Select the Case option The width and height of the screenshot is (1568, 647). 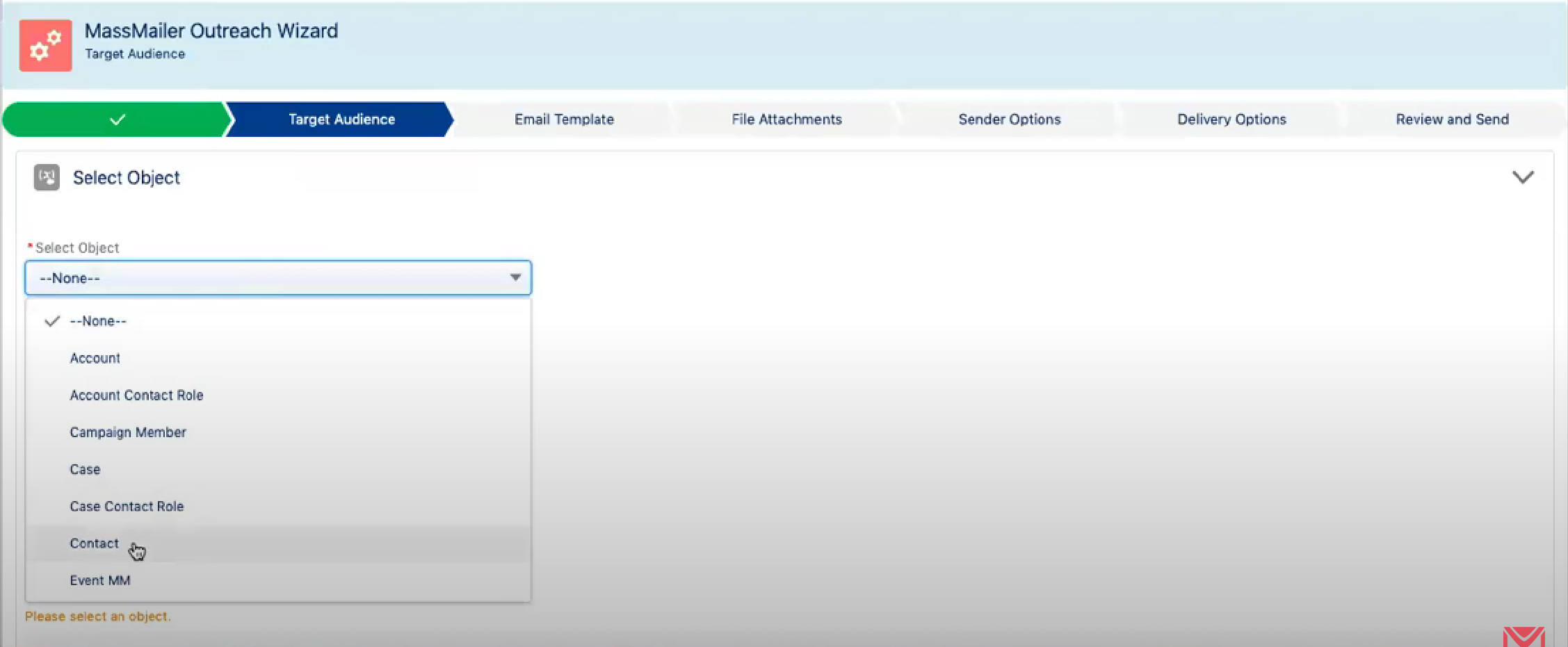(x=278, y=469)
